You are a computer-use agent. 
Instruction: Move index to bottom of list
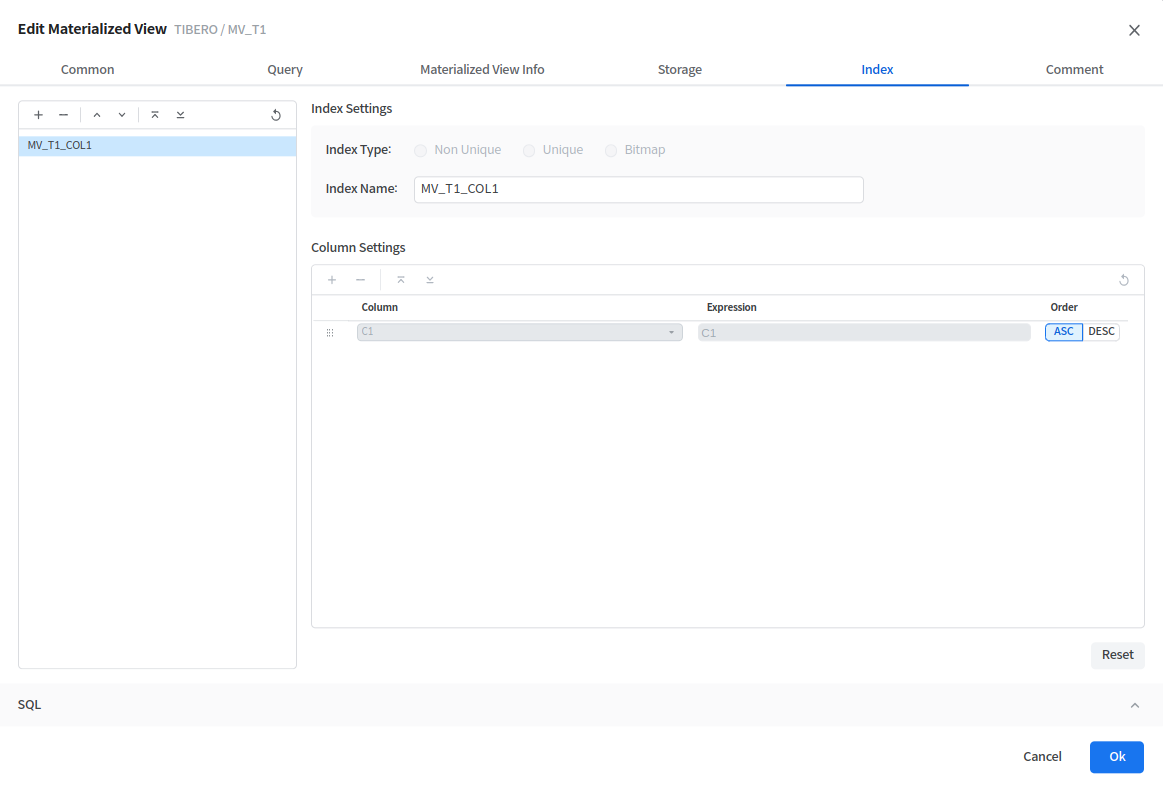click(180, 115)
